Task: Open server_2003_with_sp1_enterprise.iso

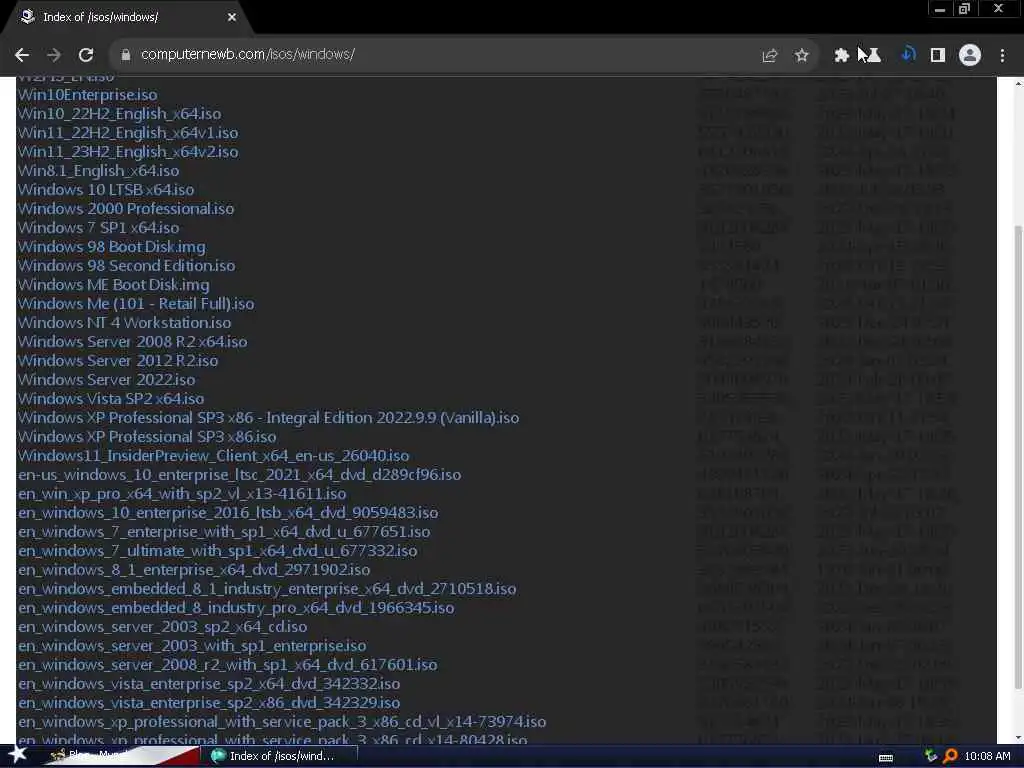Action: point(191,645)
